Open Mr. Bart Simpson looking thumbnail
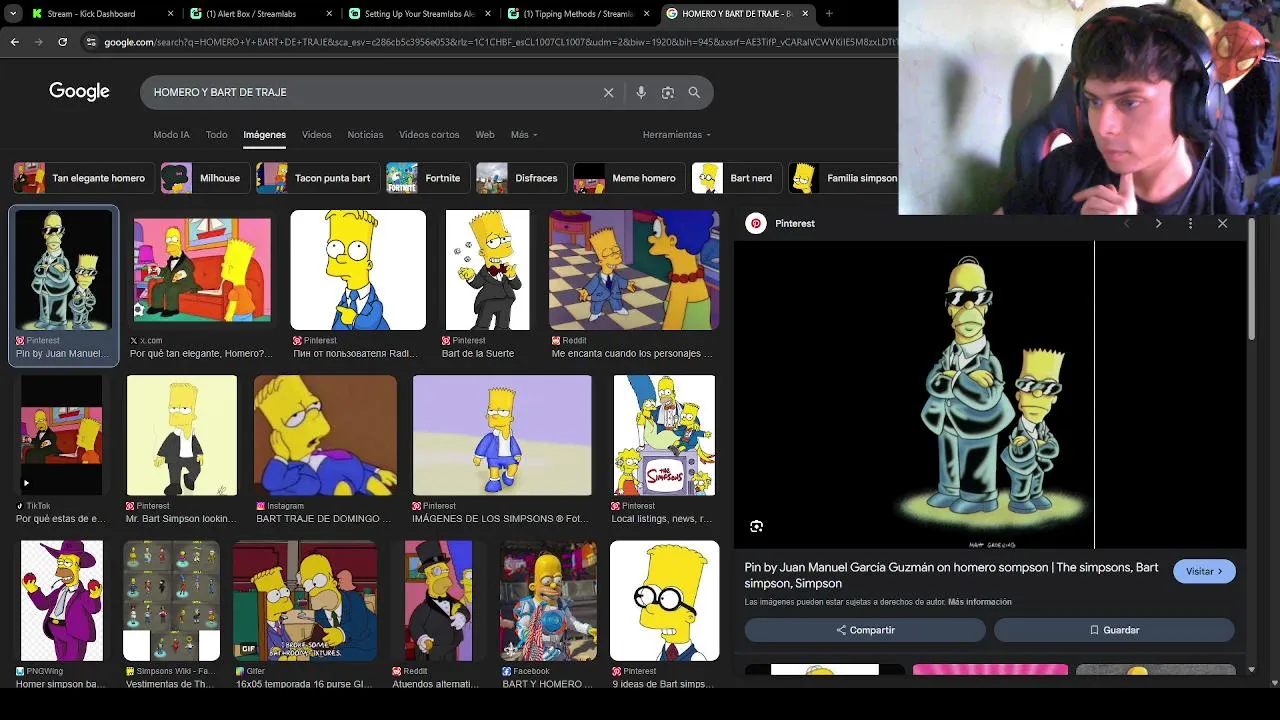1280x720 pixels. [182, 436]
